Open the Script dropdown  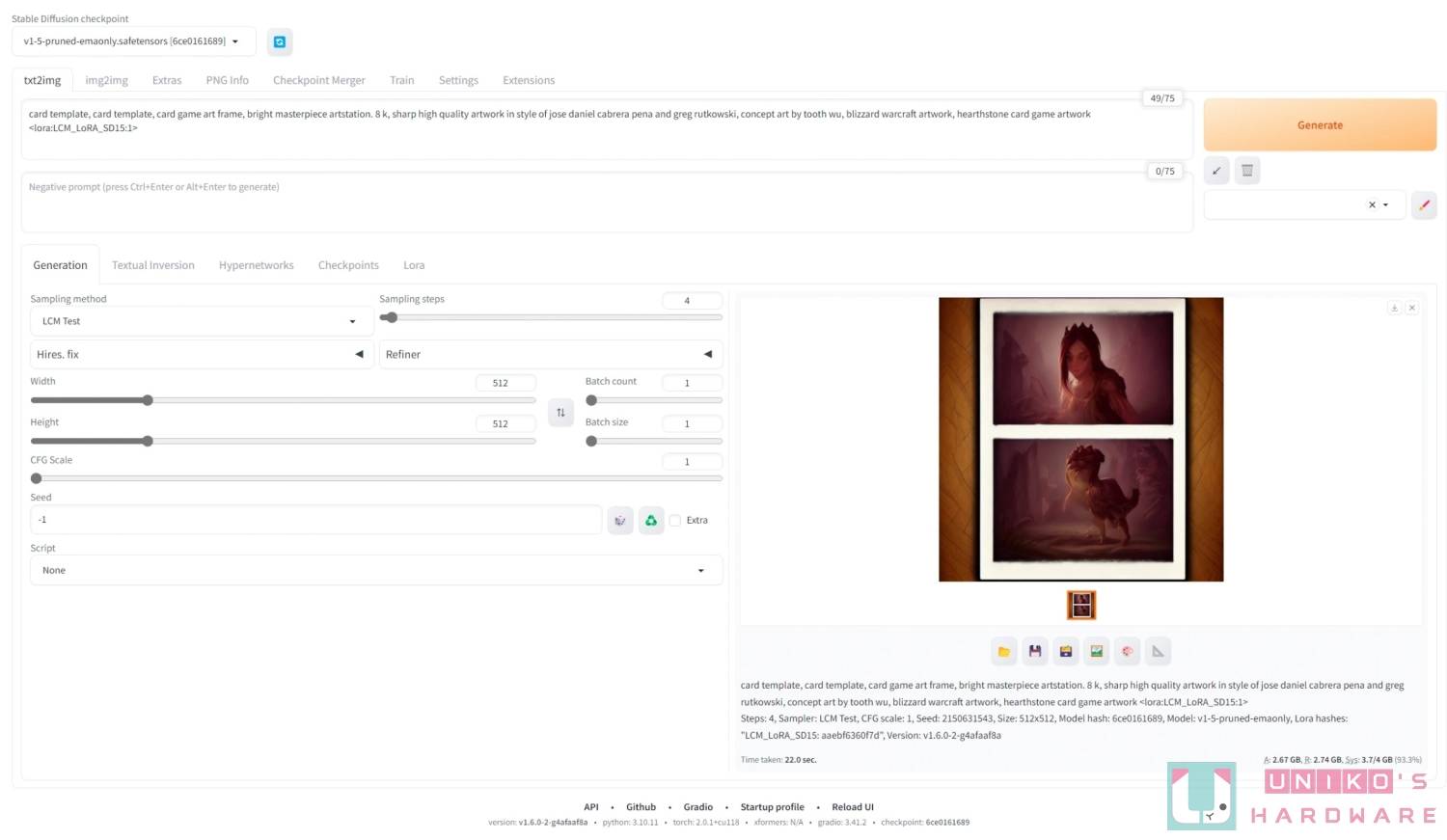pyautogui.click(x=375, y=571)
